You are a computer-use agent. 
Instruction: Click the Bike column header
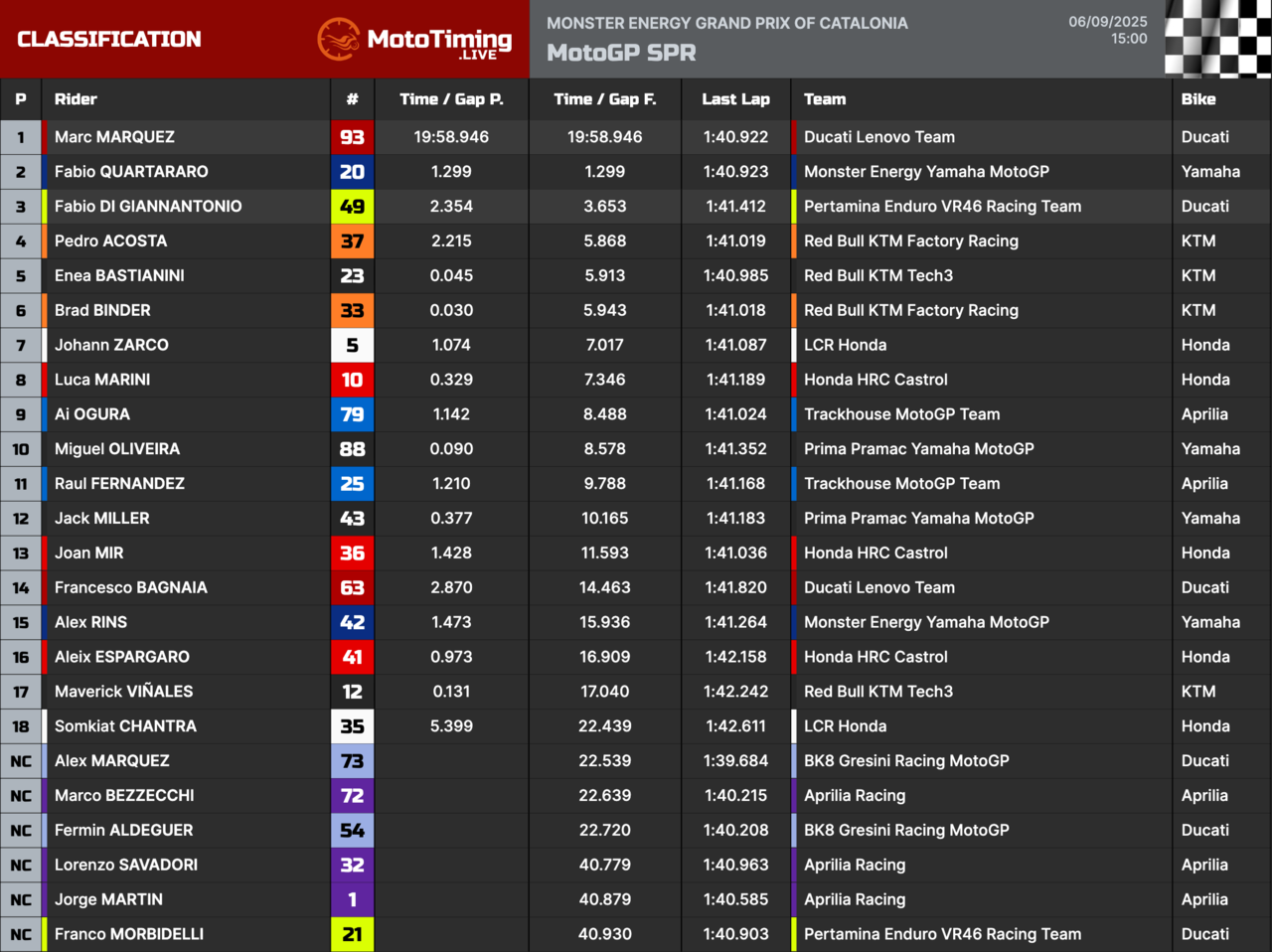pos(1198,99)
